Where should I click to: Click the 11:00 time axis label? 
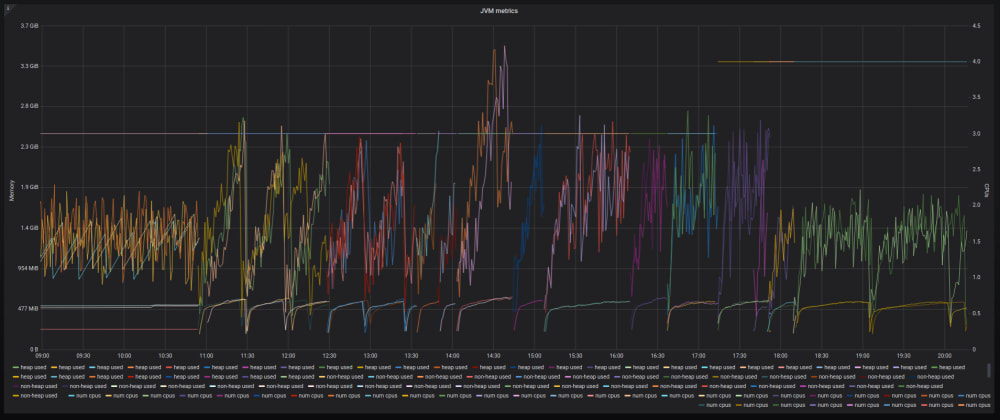tap(206, 356)
